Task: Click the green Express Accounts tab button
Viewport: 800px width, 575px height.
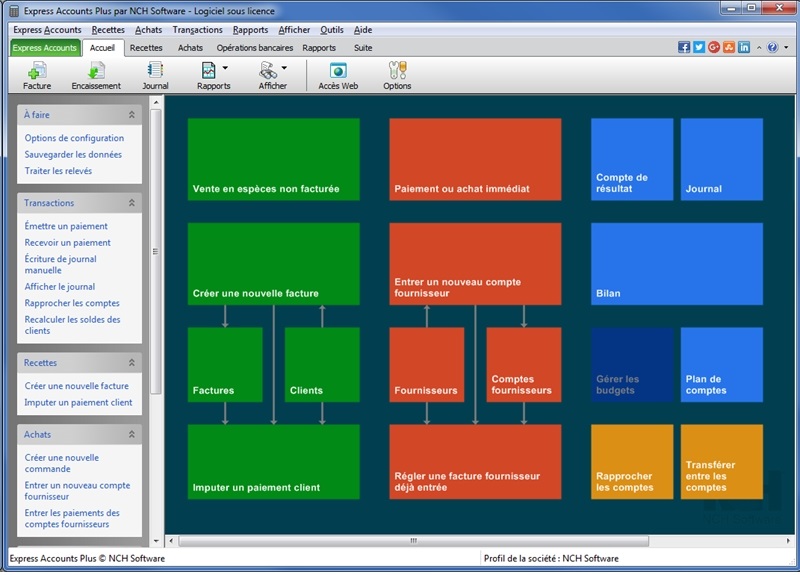Action: pos(44,48)
